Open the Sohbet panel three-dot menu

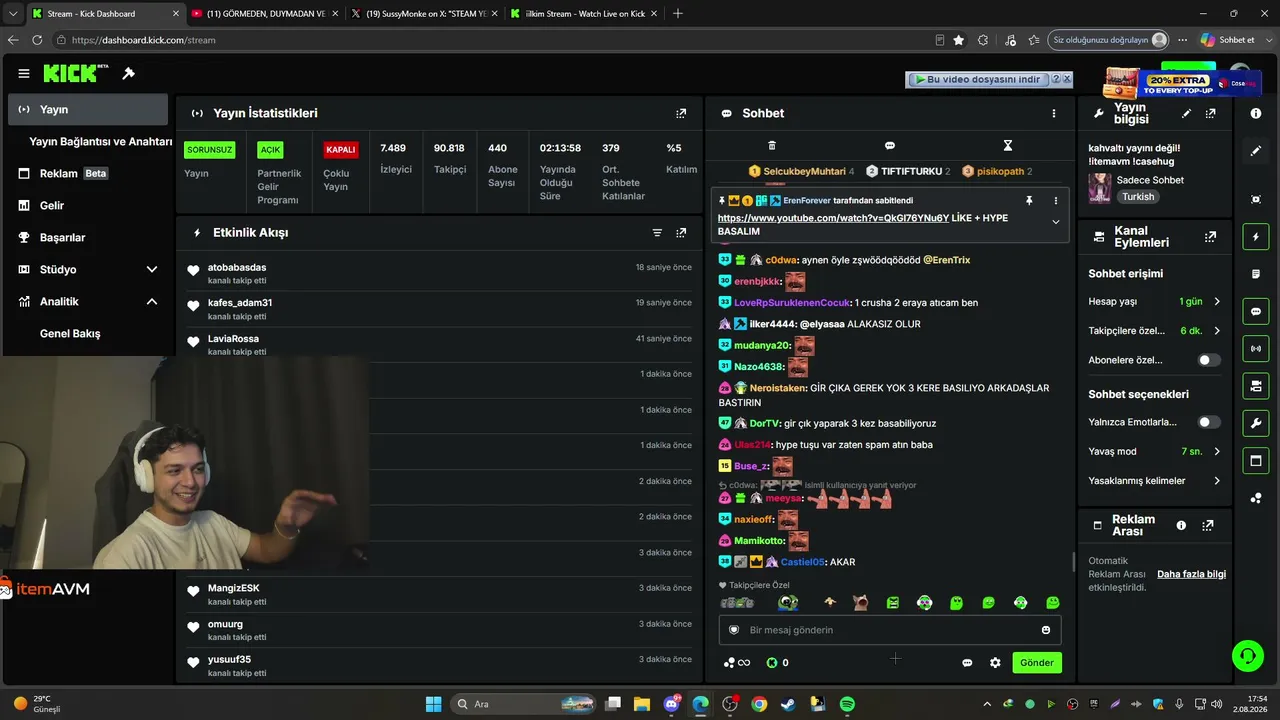pos(1053,113)
